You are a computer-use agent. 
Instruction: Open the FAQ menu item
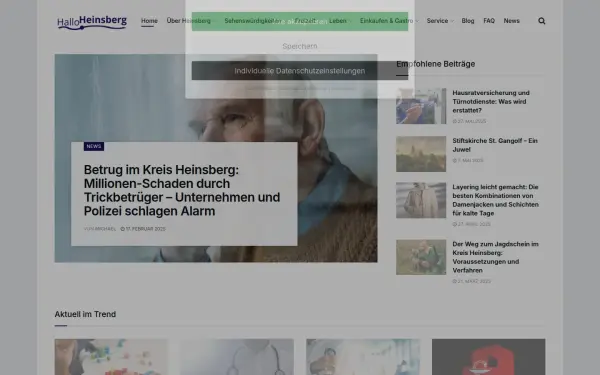489,21
